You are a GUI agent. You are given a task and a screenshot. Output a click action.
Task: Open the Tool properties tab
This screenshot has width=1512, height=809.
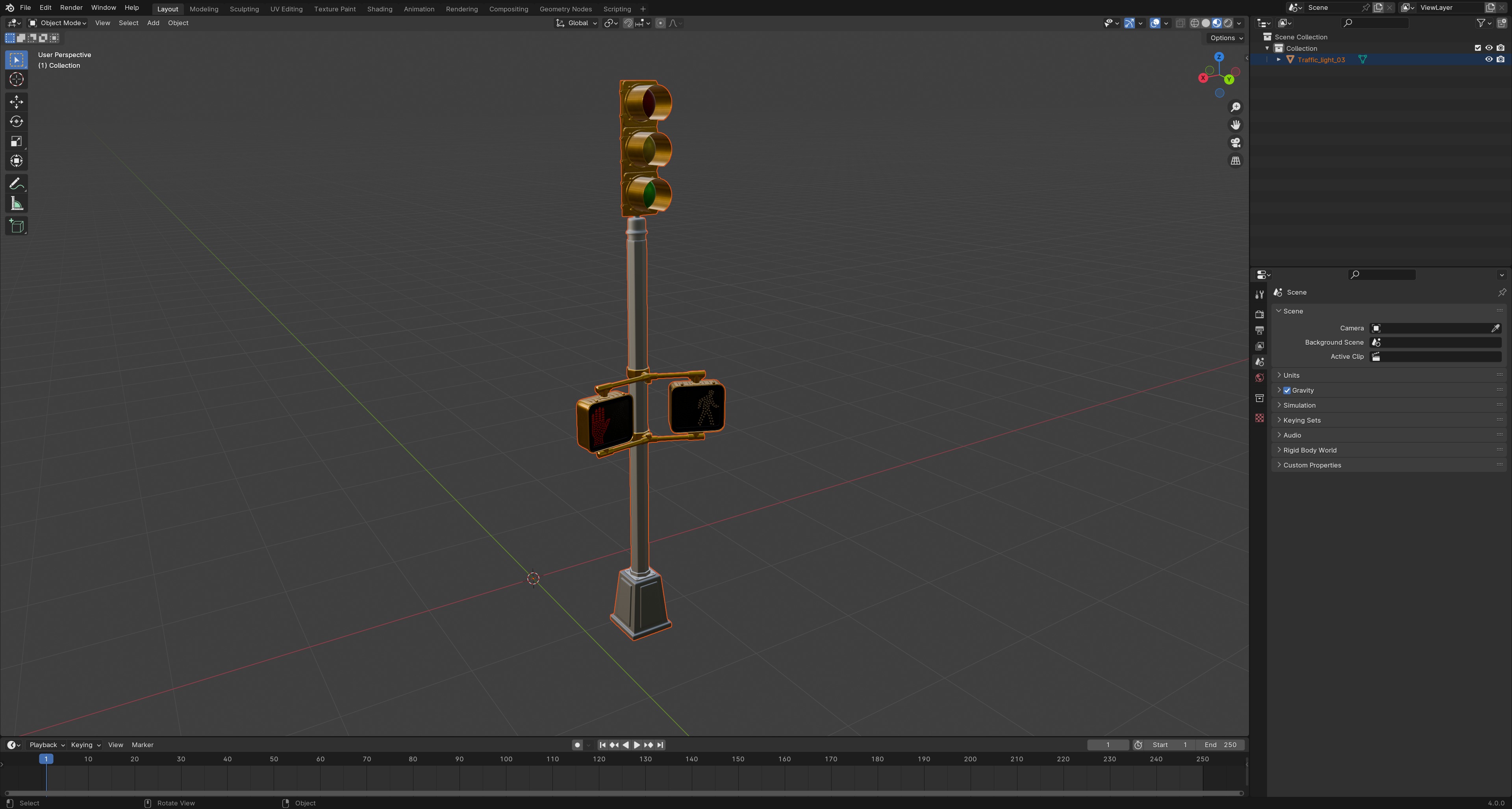(1259, 295)
